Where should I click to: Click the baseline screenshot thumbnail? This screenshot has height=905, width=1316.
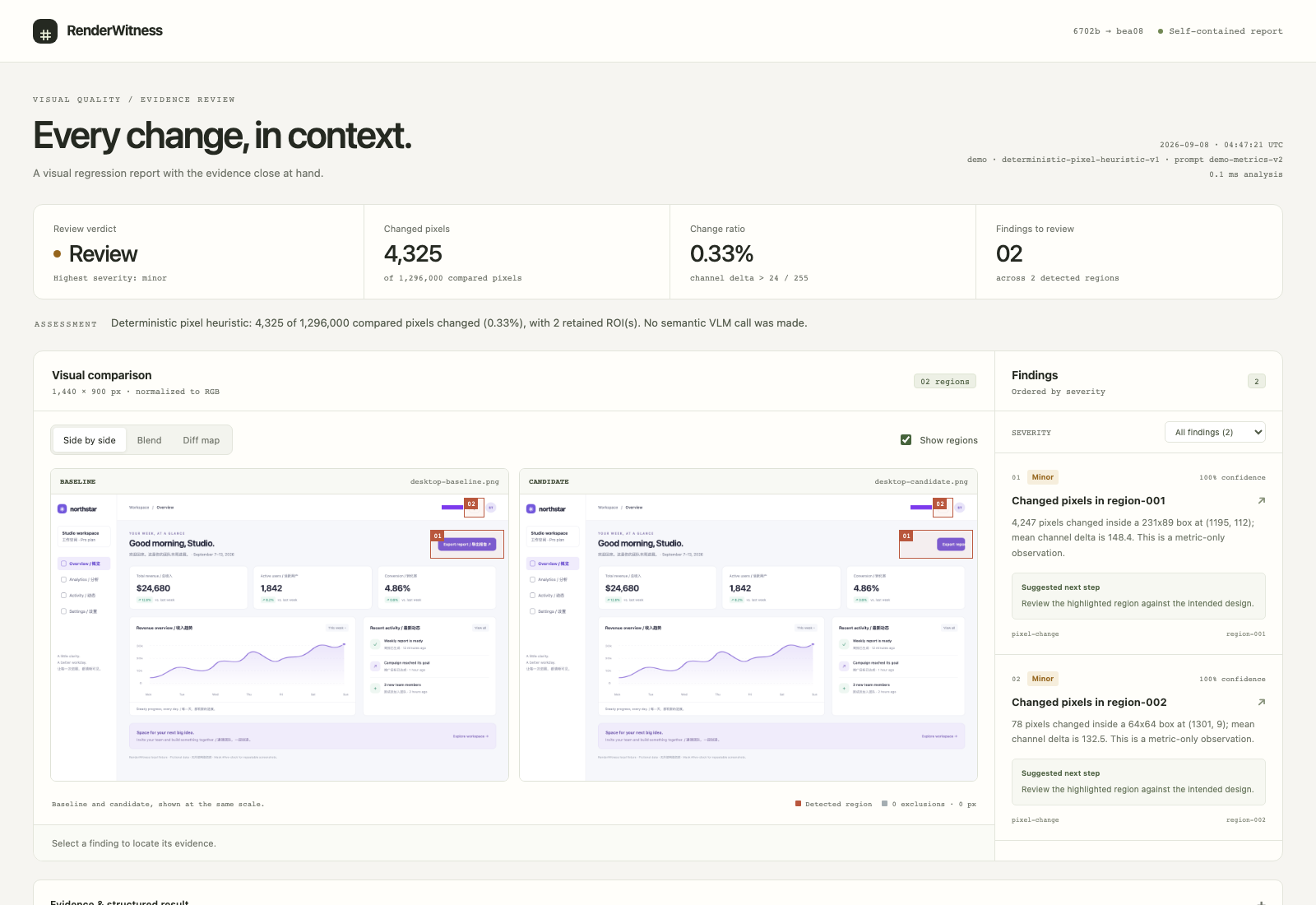(280, 638)
